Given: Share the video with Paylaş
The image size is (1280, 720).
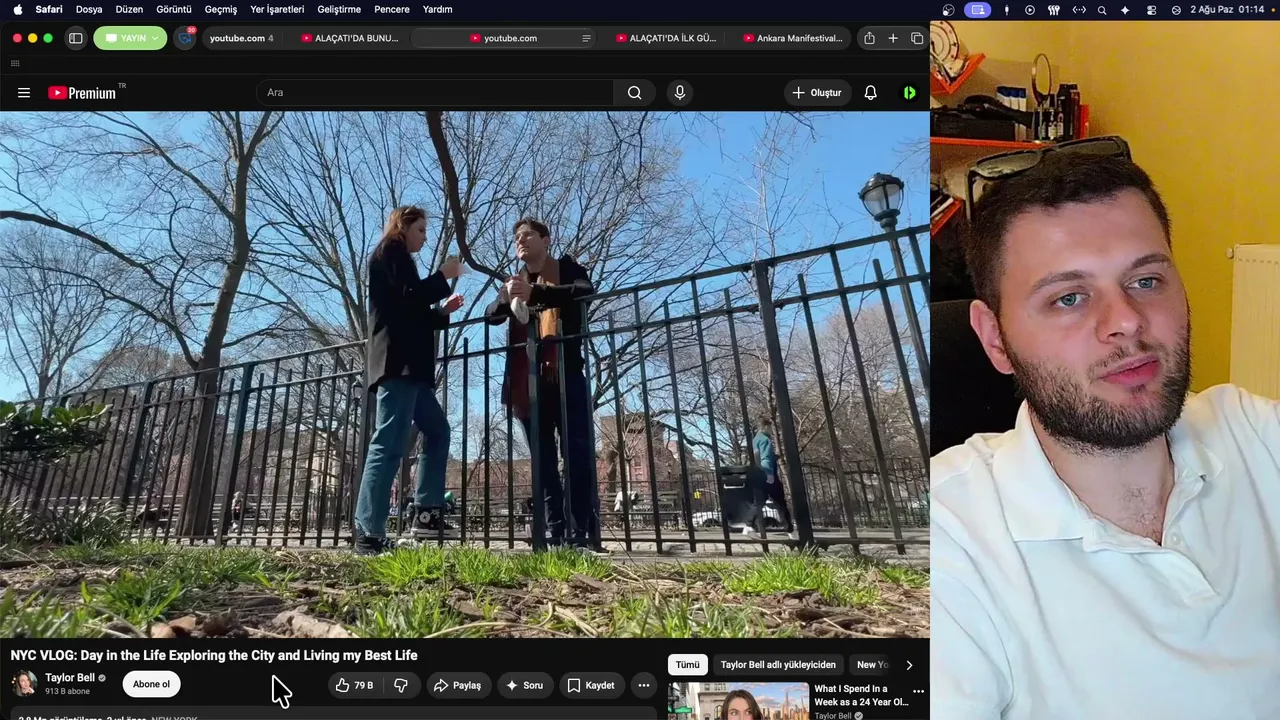Looking at the screenshot, I should click(x=457, y=685).
